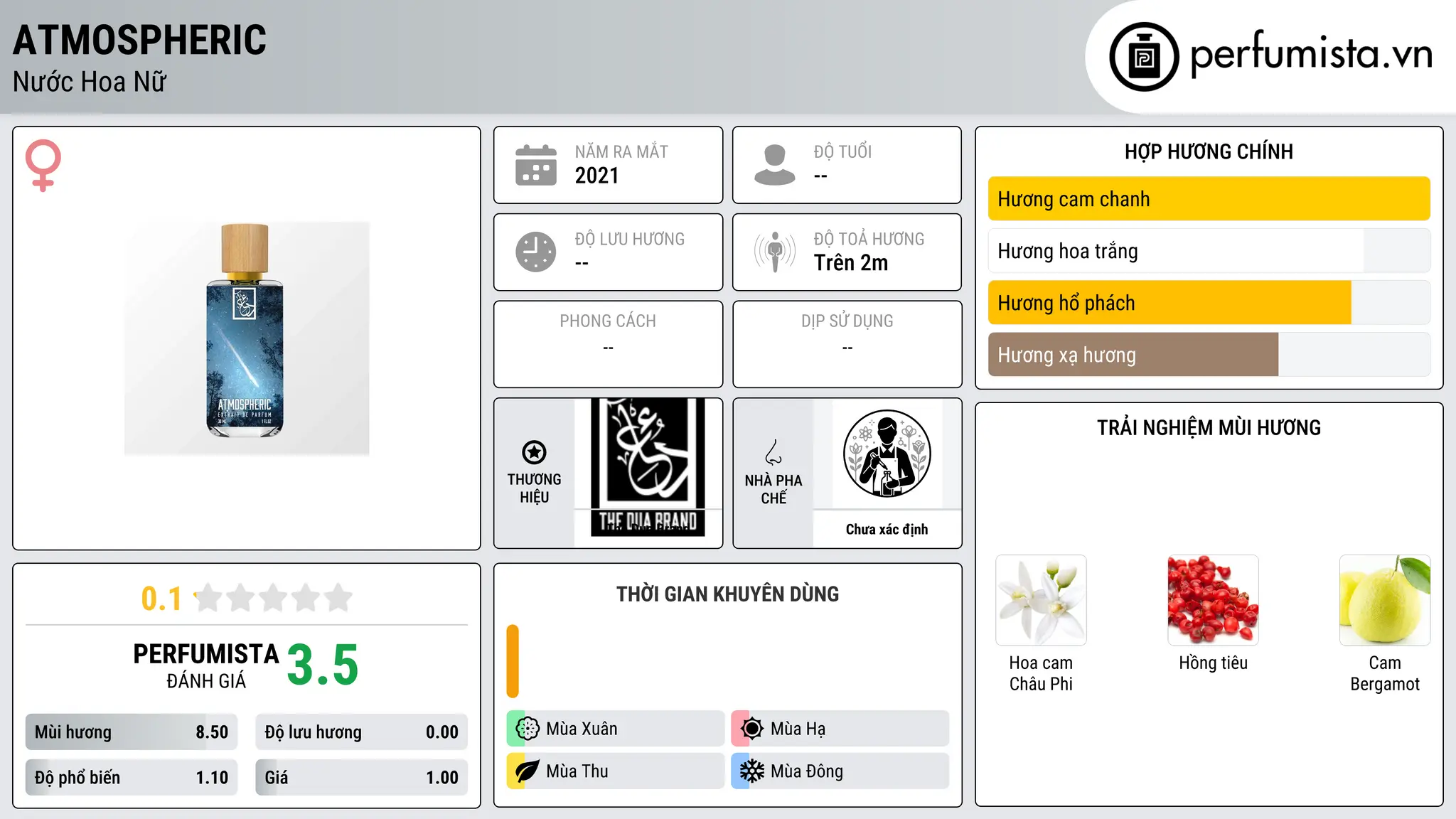Click the green 3.5 Perfumista score
The height and width of the screenshot is (819, 1456).
click(323, 665)
